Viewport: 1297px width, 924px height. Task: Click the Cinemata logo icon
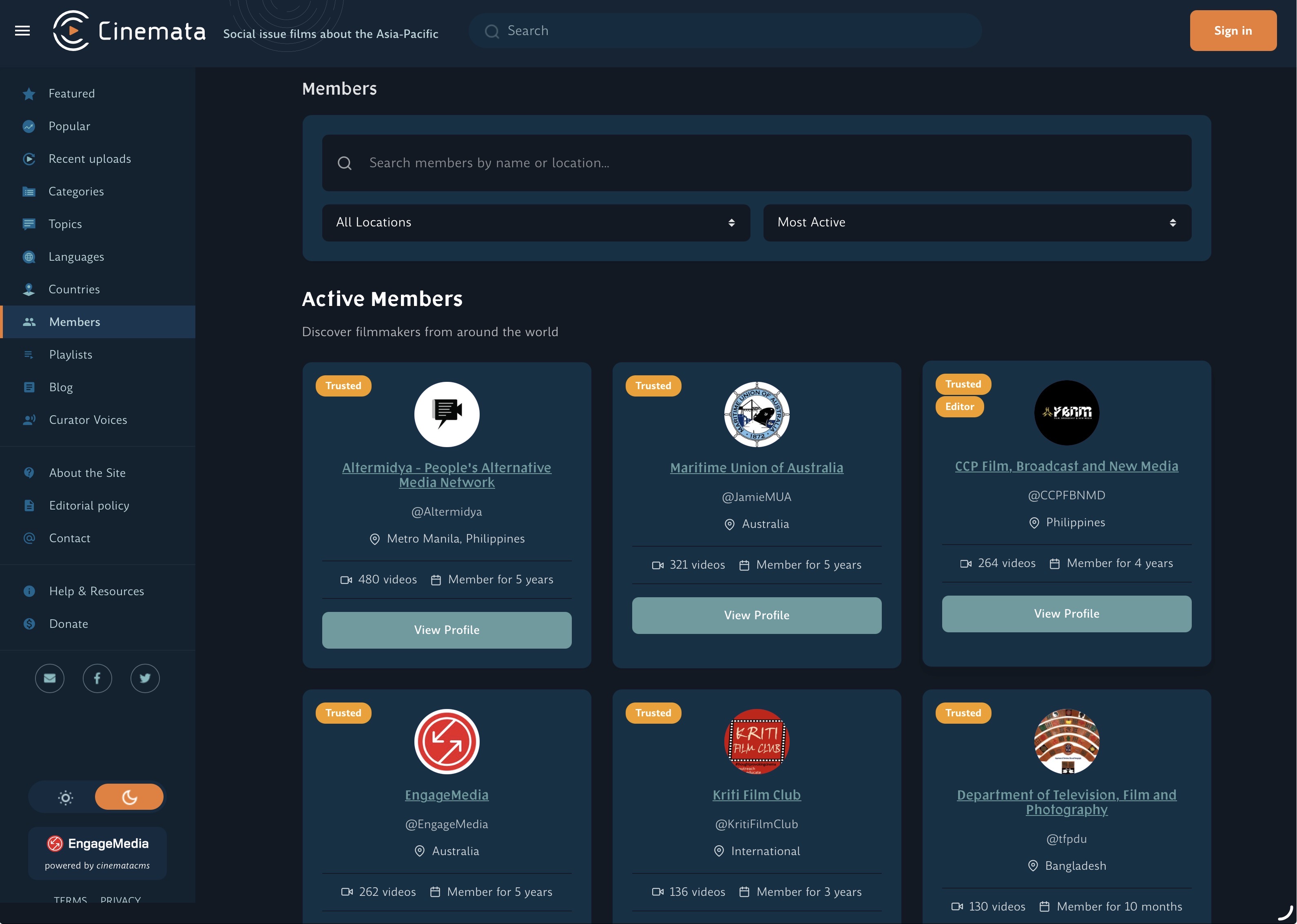[71, 31]
